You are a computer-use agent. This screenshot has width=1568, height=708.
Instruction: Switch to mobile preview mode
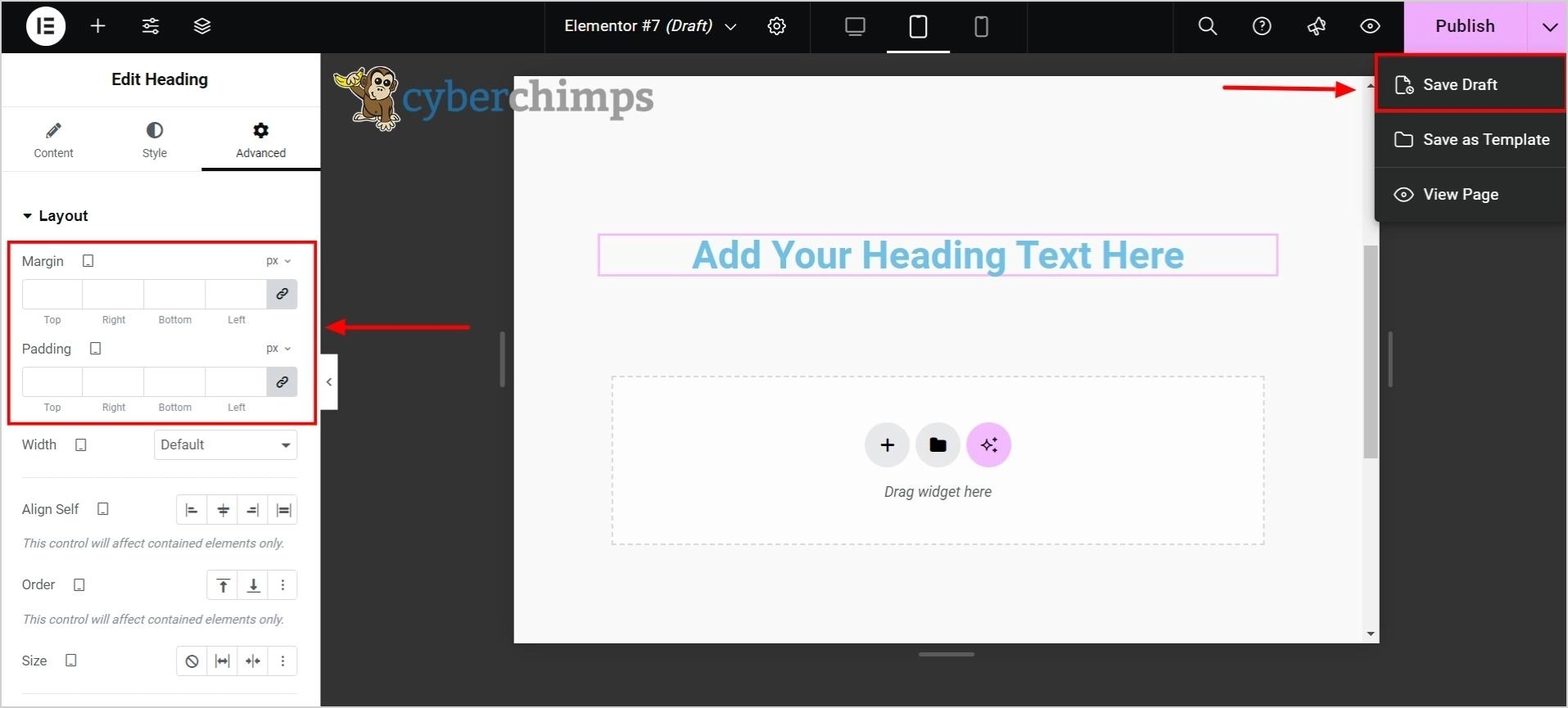pos(981,26)
